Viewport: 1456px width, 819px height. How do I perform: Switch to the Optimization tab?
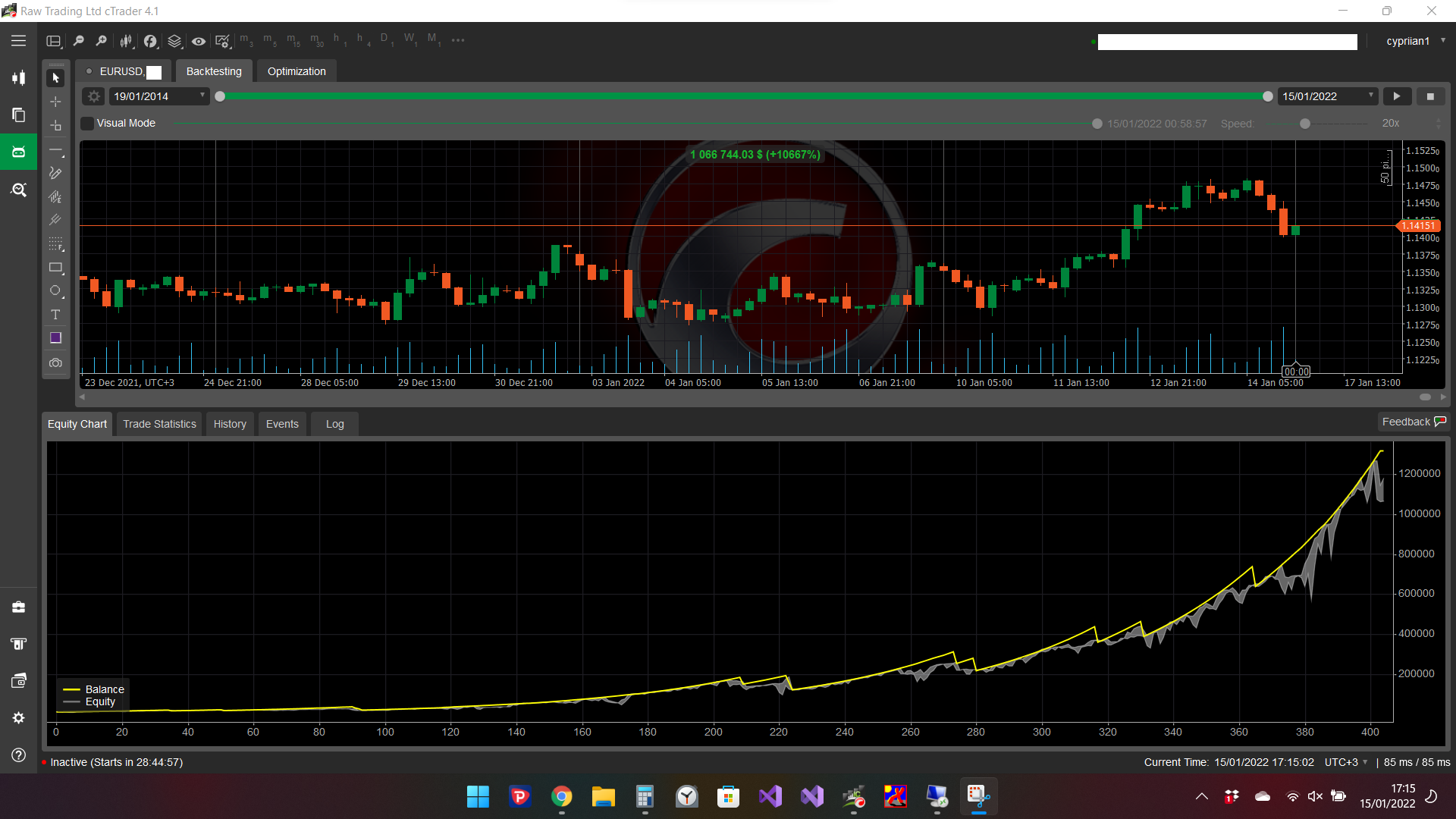pos(297,71)
